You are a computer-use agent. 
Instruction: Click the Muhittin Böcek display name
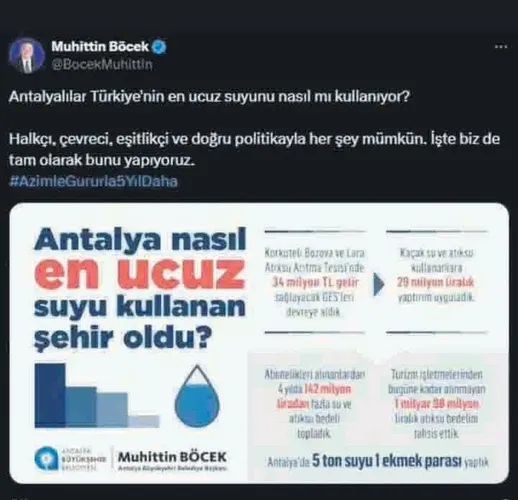(x=100, y=47)
